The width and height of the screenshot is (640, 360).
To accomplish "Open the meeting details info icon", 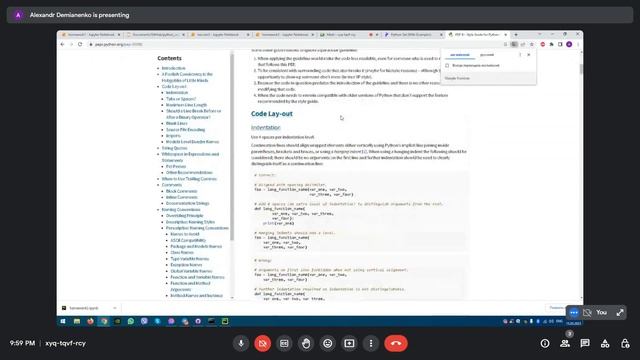I will [545, 344].
